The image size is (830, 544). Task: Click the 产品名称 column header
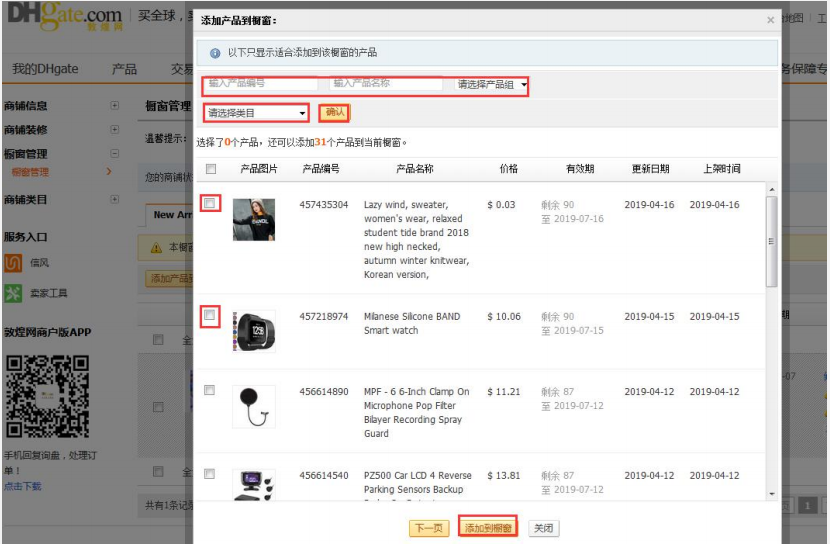click(x=414, y=169)
